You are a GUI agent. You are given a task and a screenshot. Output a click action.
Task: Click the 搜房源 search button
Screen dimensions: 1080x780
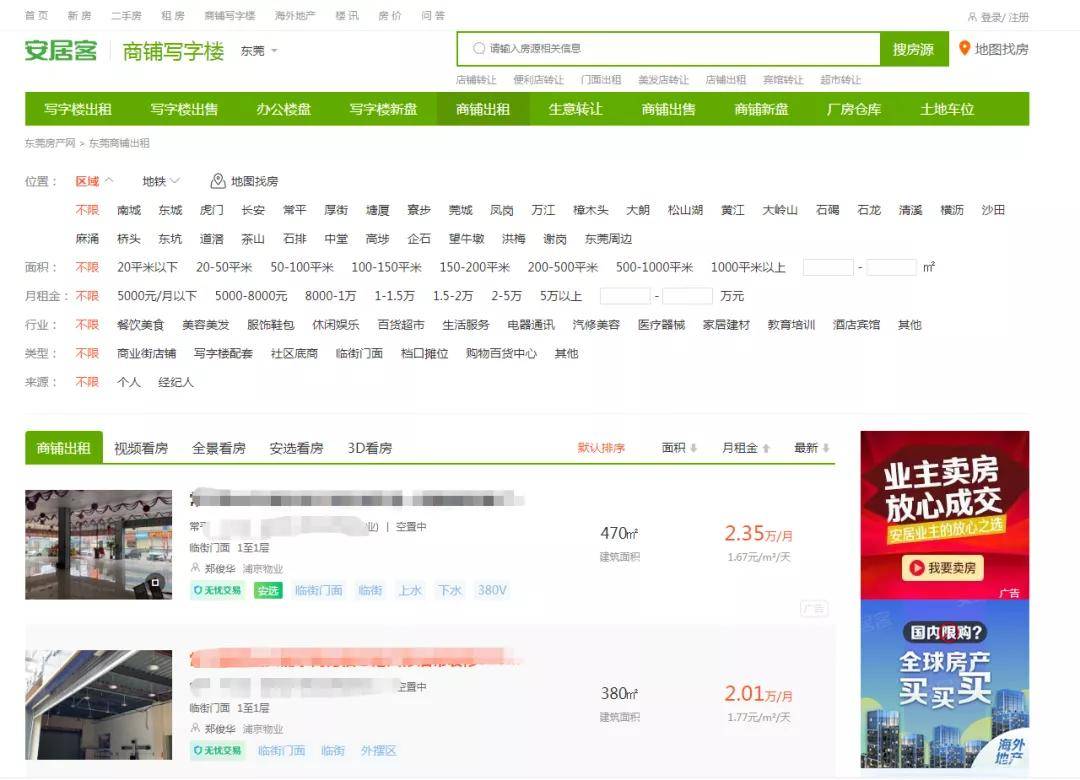(913, 49)
